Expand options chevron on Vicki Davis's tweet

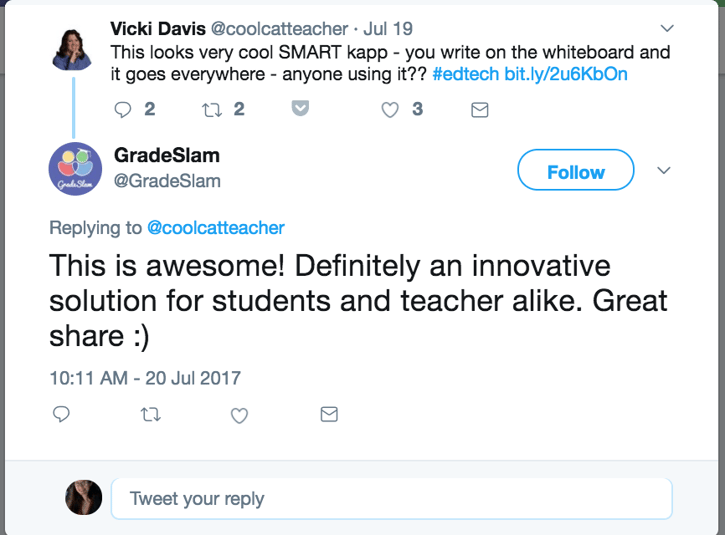coord(669,27)
